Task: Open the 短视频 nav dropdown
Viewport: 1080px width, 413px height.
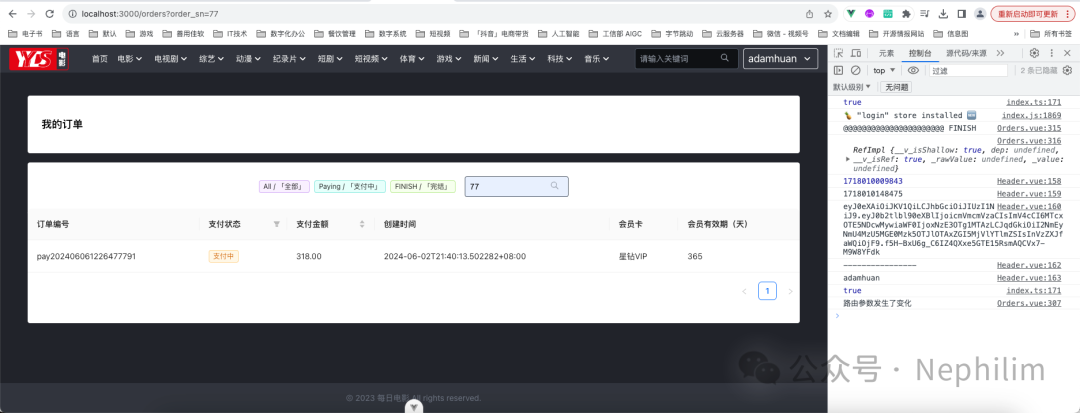Action: (x=371, y=59)
